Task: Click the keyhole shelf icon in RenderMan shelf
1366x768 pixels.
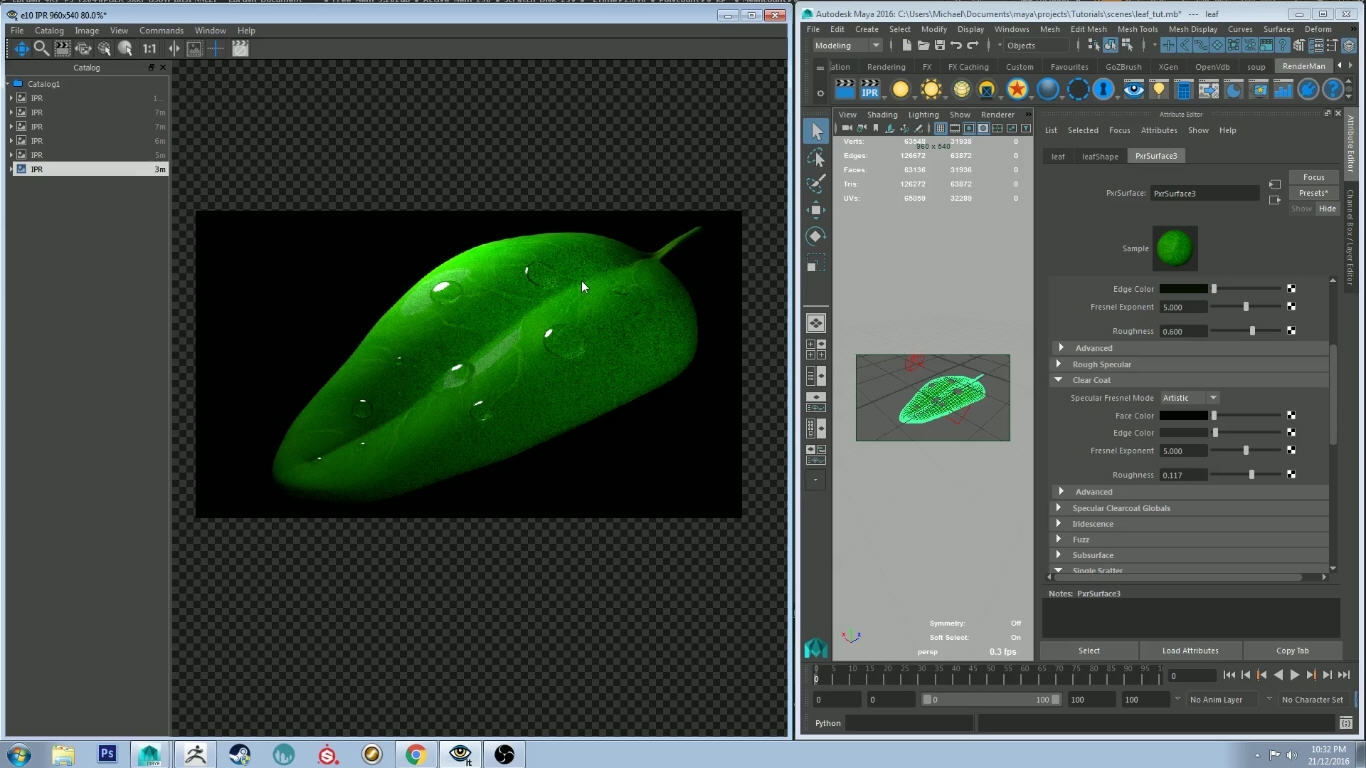Action: (x=1103, y=90)
